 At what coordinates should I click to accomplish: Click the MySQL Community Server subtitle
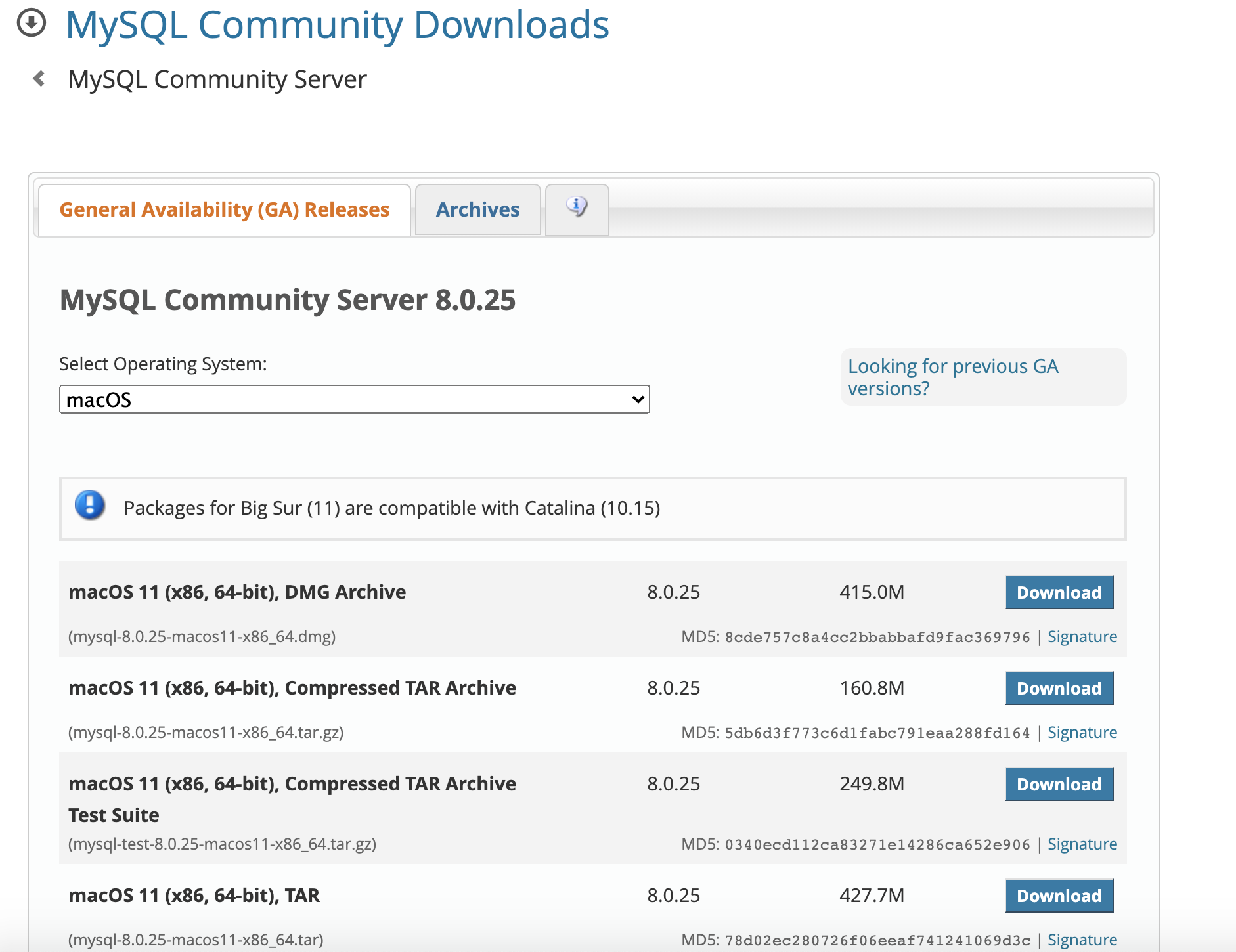click(217, 79)
